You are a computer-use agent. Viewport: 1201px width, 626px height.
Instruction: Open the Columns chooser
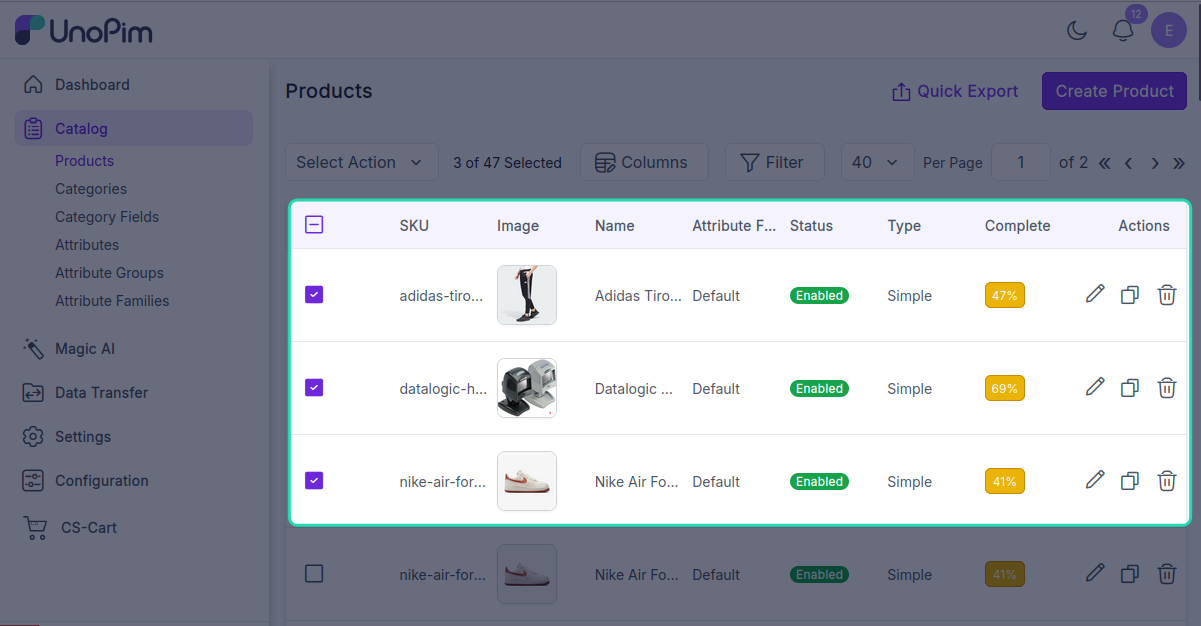click(x=644, y=162)
